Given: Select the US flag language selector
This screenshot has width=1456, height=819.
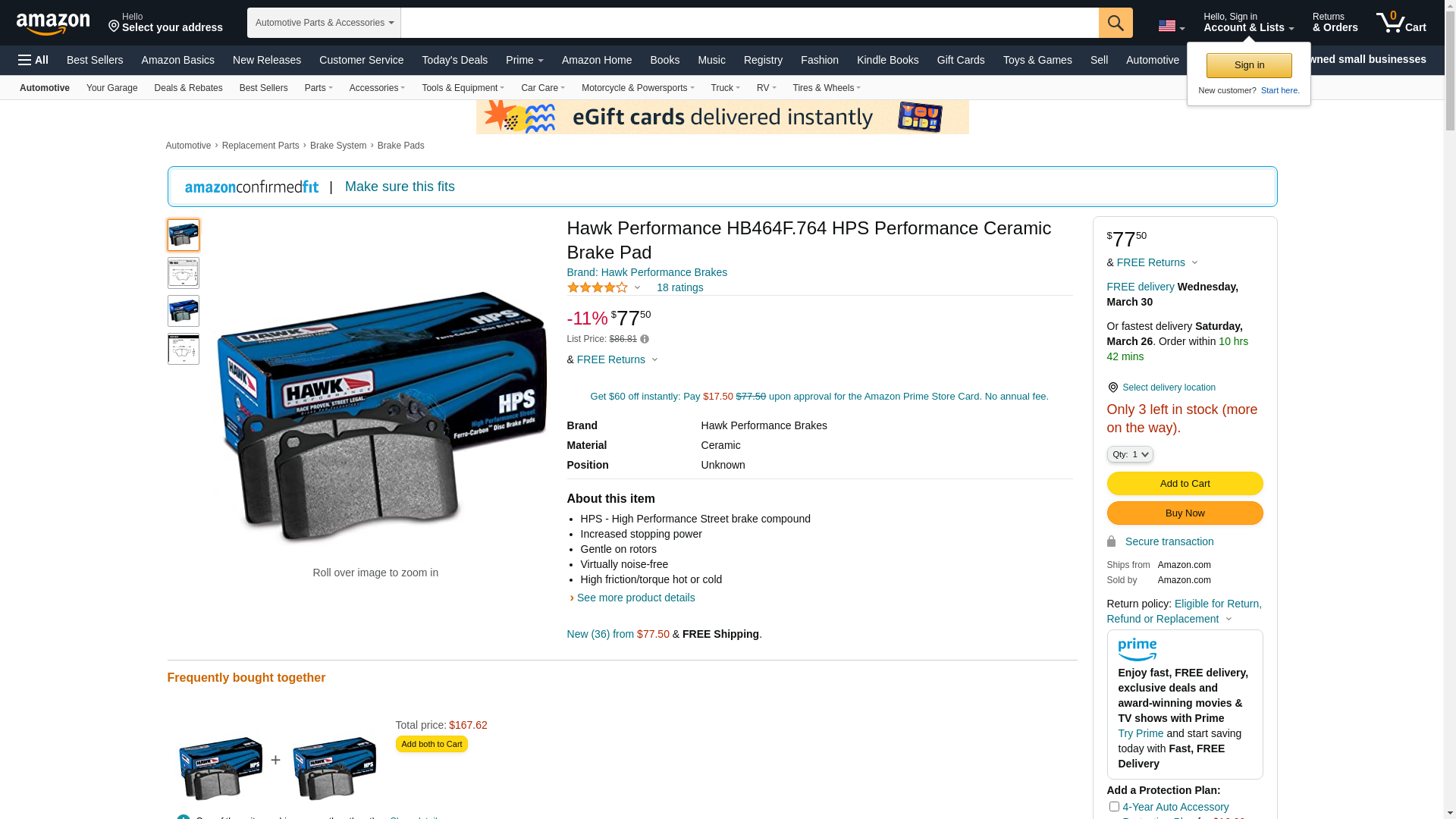Looking at the screenshot, I should (x=1171, y=27).
